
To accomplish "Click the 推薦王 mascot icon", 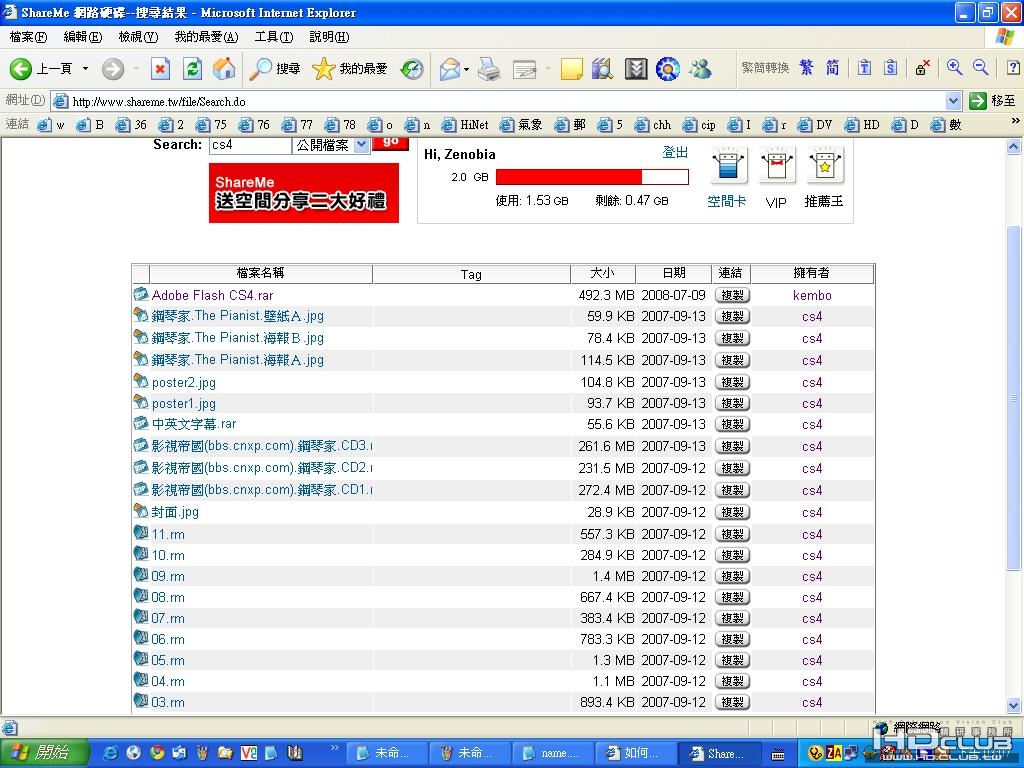I will click(x=825, y=165).
